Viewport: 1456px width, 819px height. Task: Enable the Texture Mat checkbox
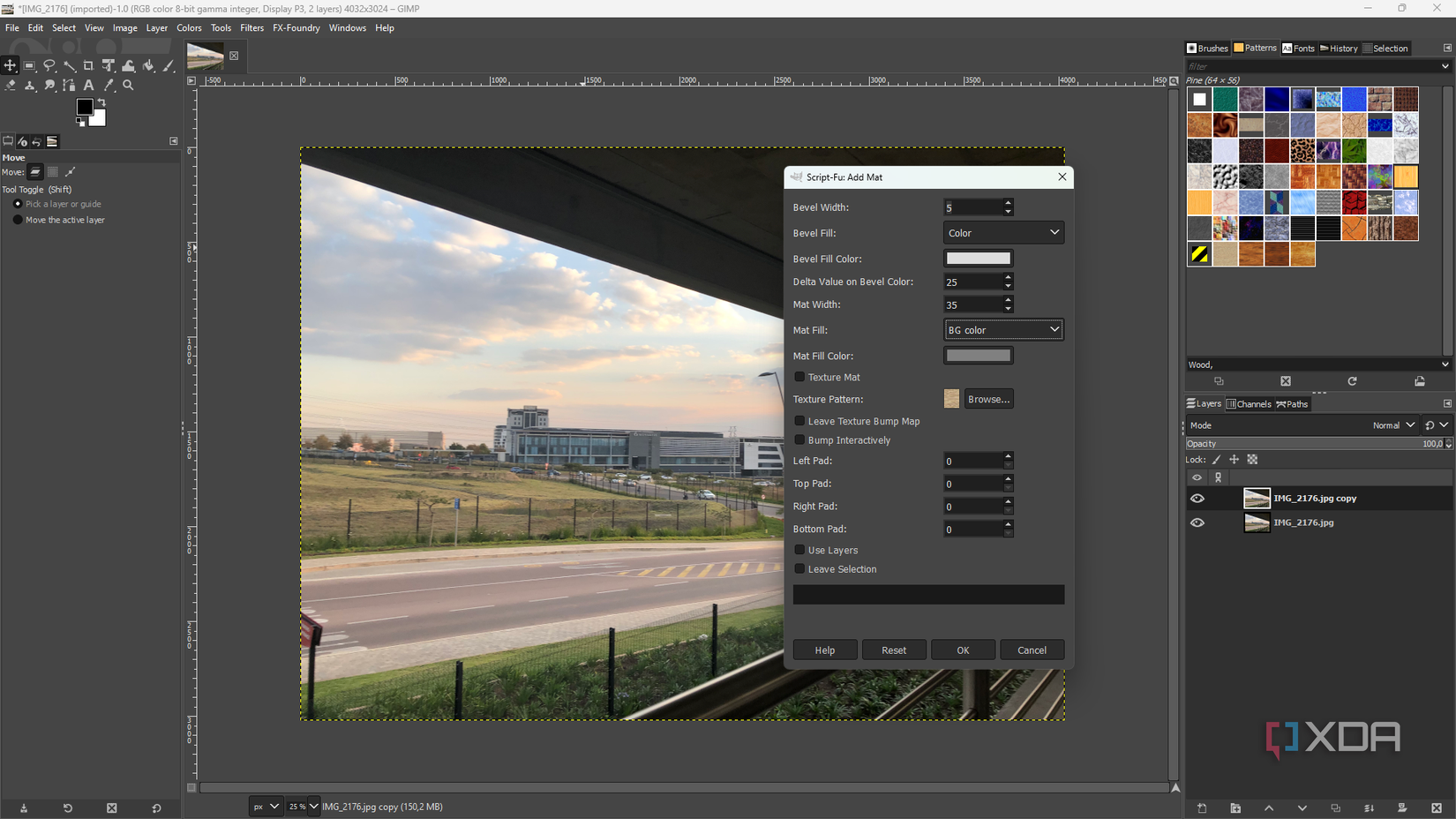click(799, 377)
